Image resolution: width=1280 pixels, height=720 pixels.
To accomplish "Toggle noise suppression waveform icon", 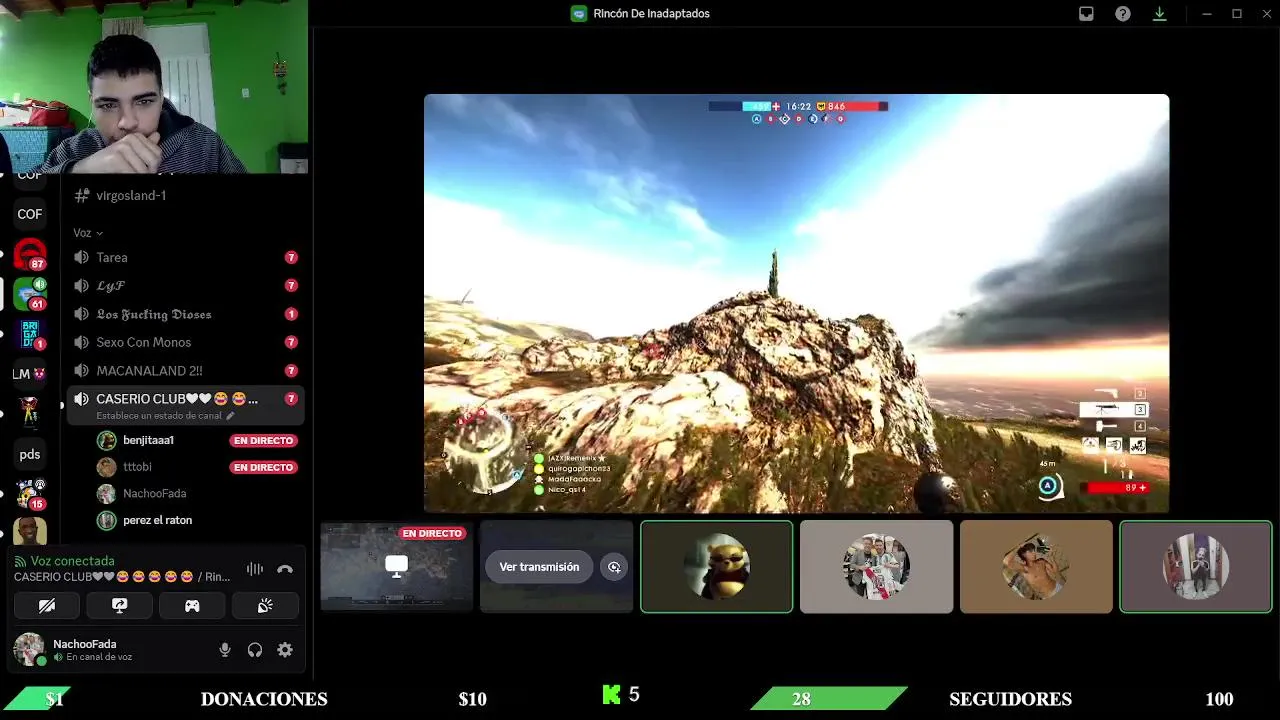I will pyautogui.click(x=255, y=569).
